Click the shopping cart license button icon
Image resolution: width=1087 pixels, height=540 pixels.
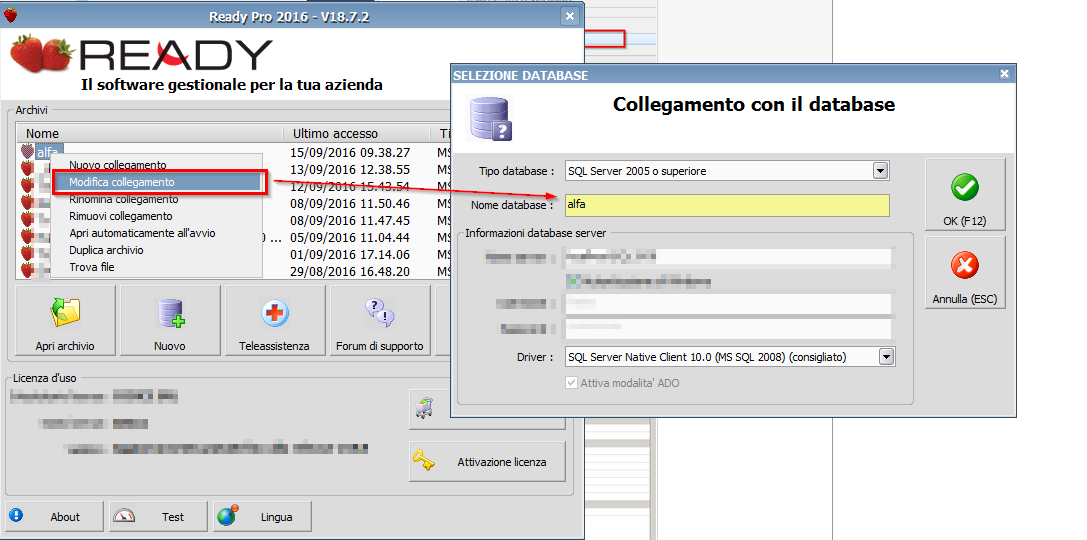[424, 409]
